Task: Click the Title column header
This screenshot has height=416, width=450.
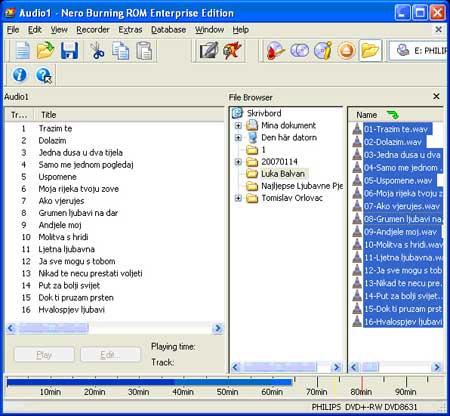Action: [129, 115]
